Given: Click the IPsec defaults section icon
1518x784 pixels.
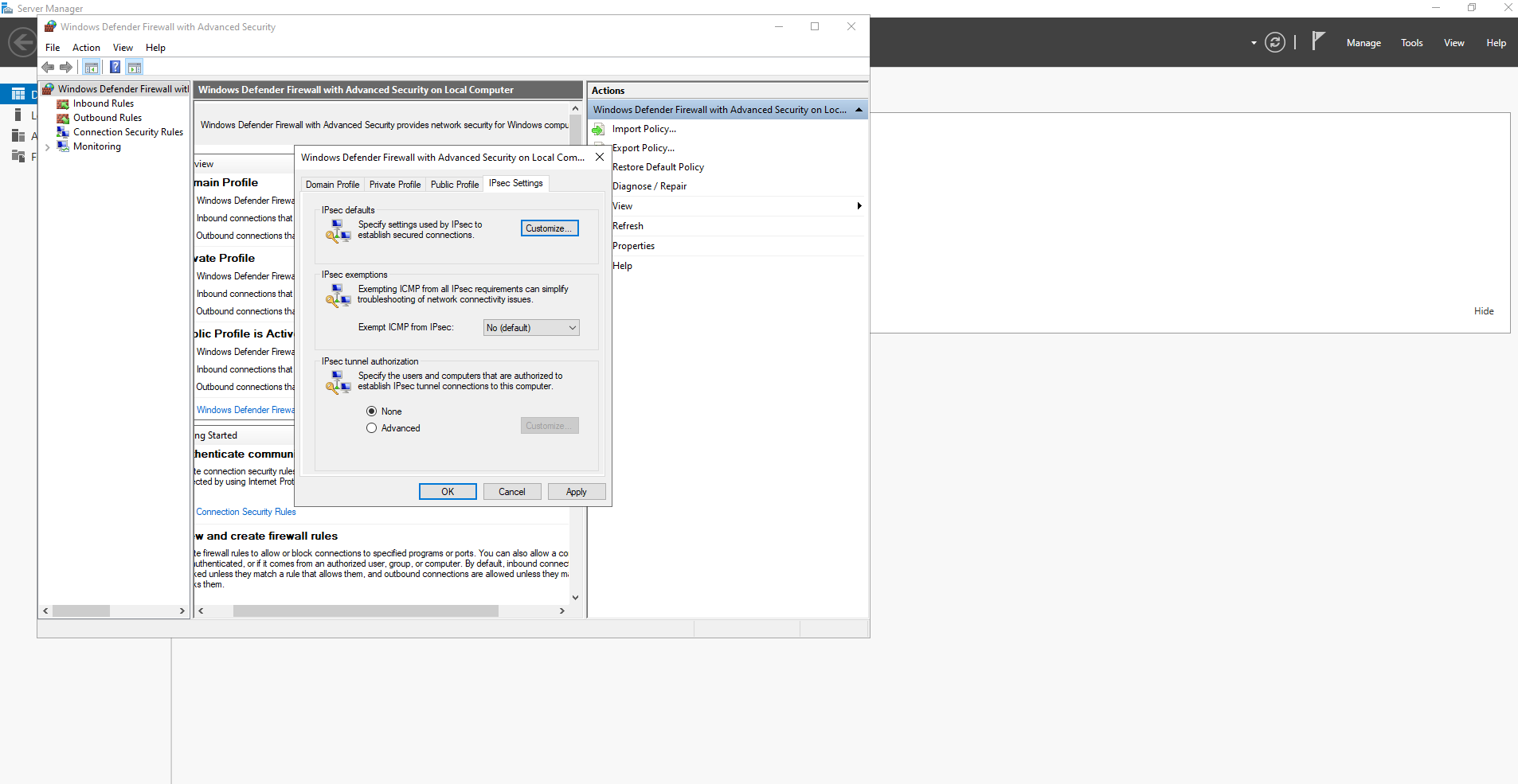Looking at the screenshot, I should 338,231.
